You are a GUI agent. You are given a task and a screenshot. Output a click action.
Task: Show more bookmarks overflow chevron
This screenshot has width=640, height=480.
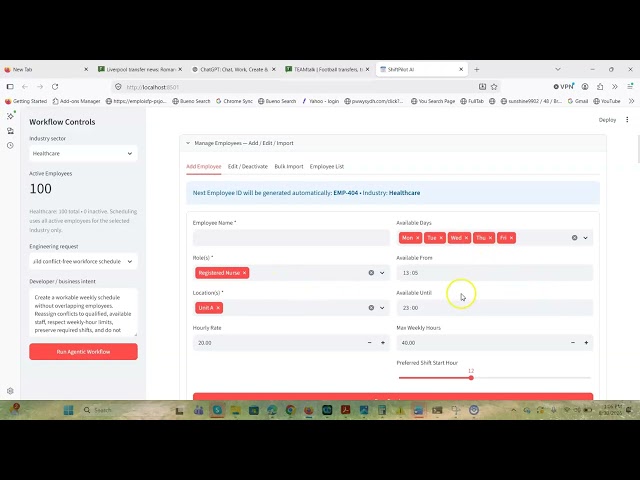(631, 101)
